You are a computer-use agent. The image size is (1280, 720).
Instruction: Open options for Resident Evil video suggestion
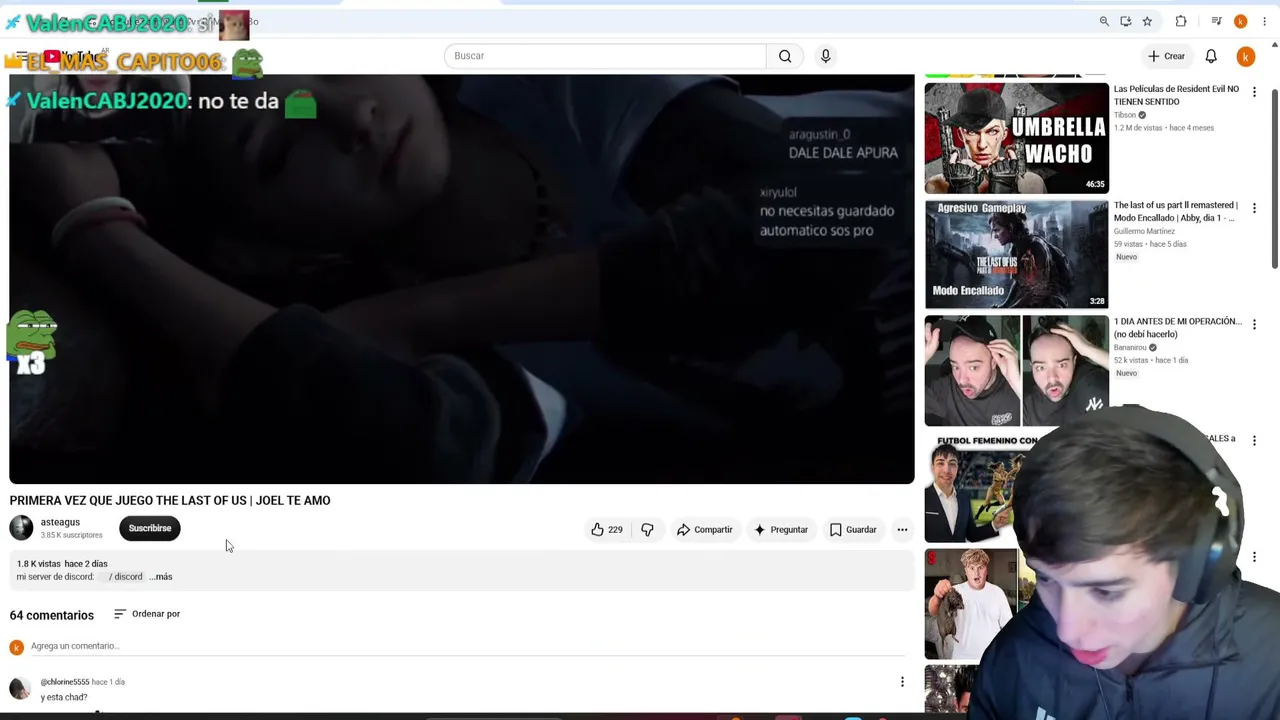[1254, 92]
